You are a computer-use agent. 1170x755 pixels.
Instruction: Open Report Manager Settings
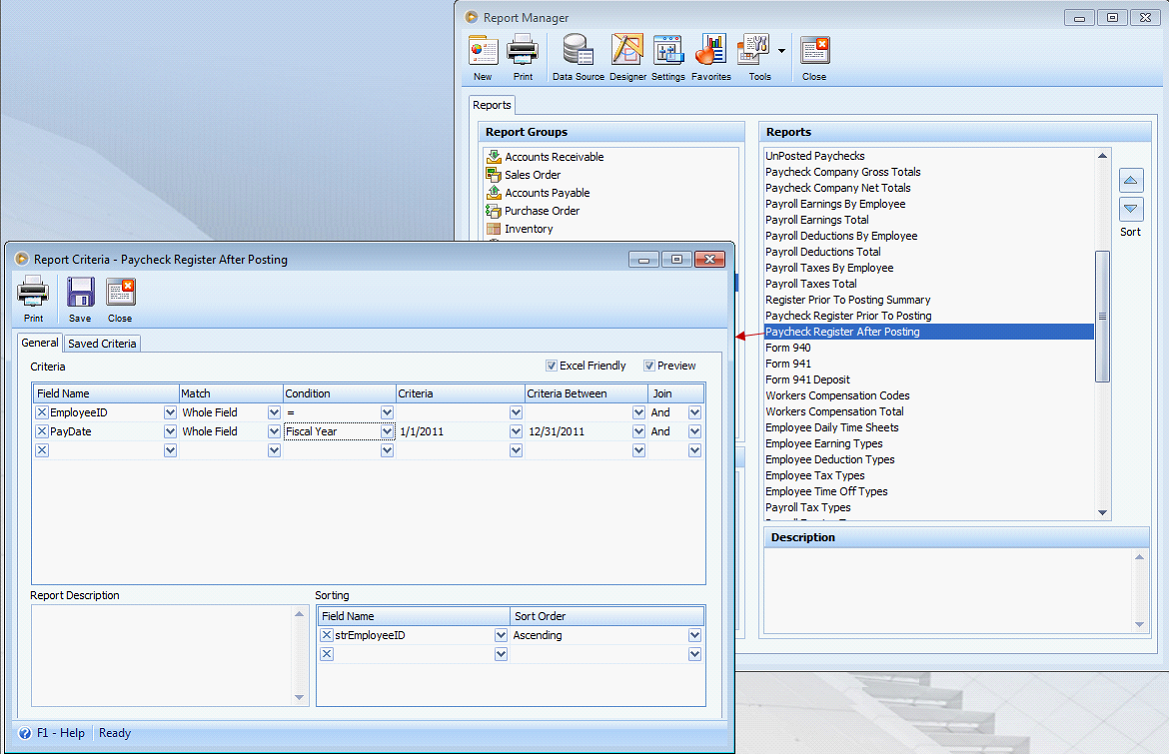click(668, 51)
